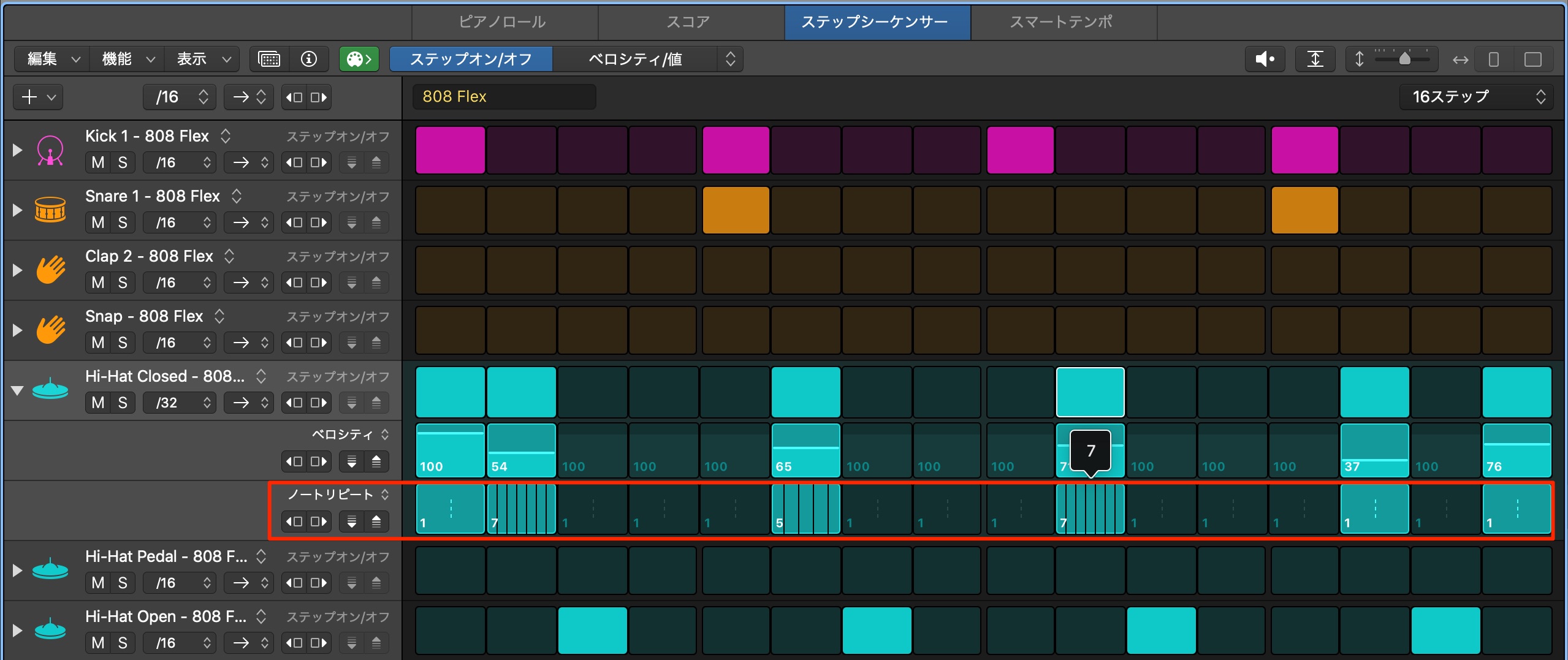The image size is (1568, 660).
Task: Open the 表示 menu
Action: 202,59
